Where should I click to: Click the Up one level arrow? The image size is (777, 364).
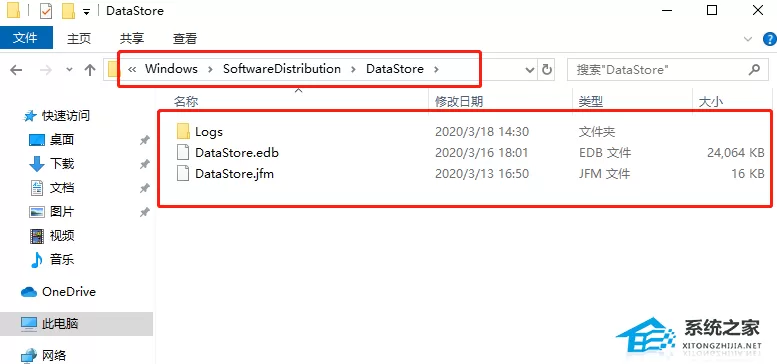[x=90, y=70]
